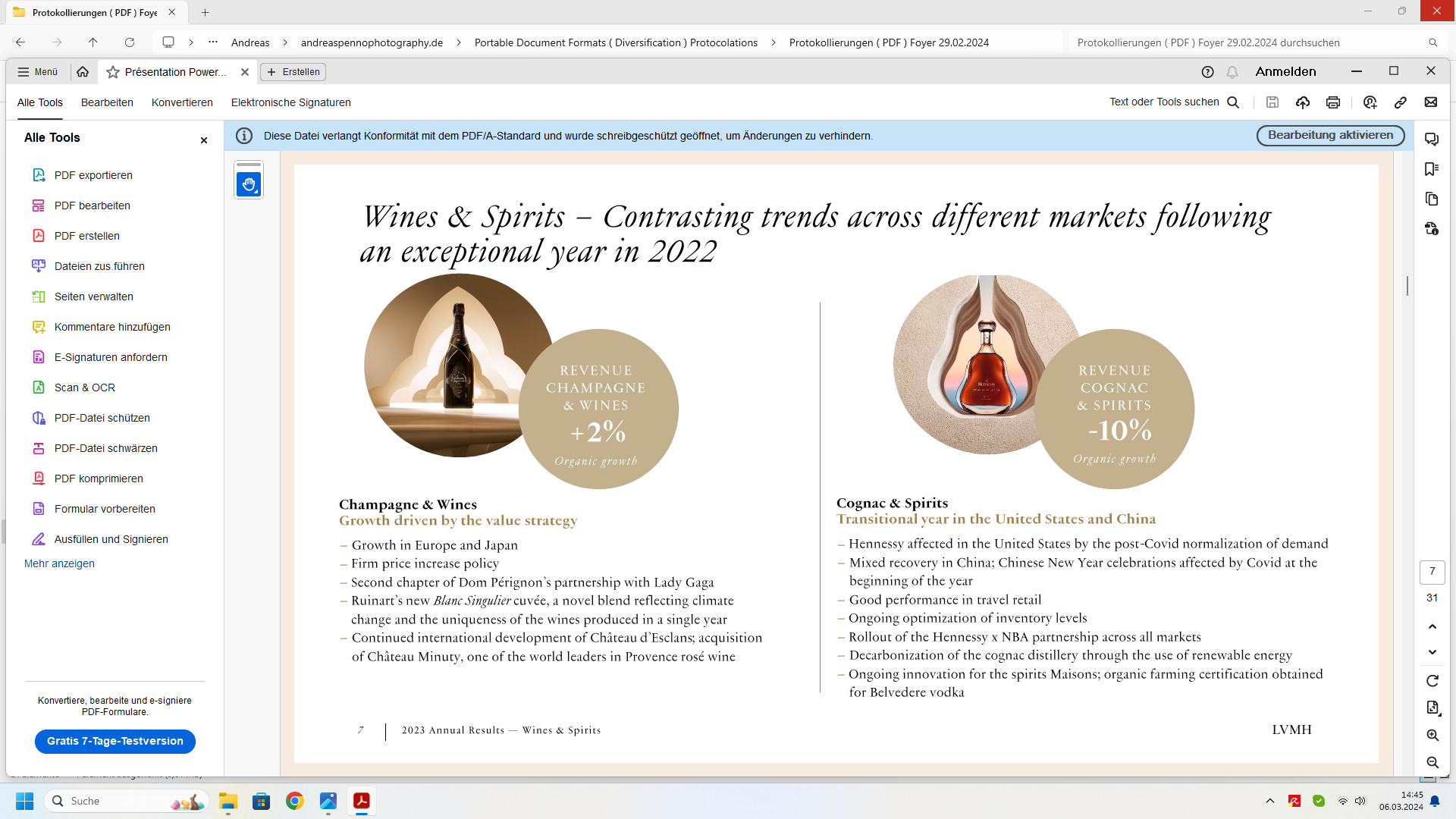Close the Présentation PowerPoint document tab
The height and width of the screenshot is (819, 1456).
tap(245, 72)
